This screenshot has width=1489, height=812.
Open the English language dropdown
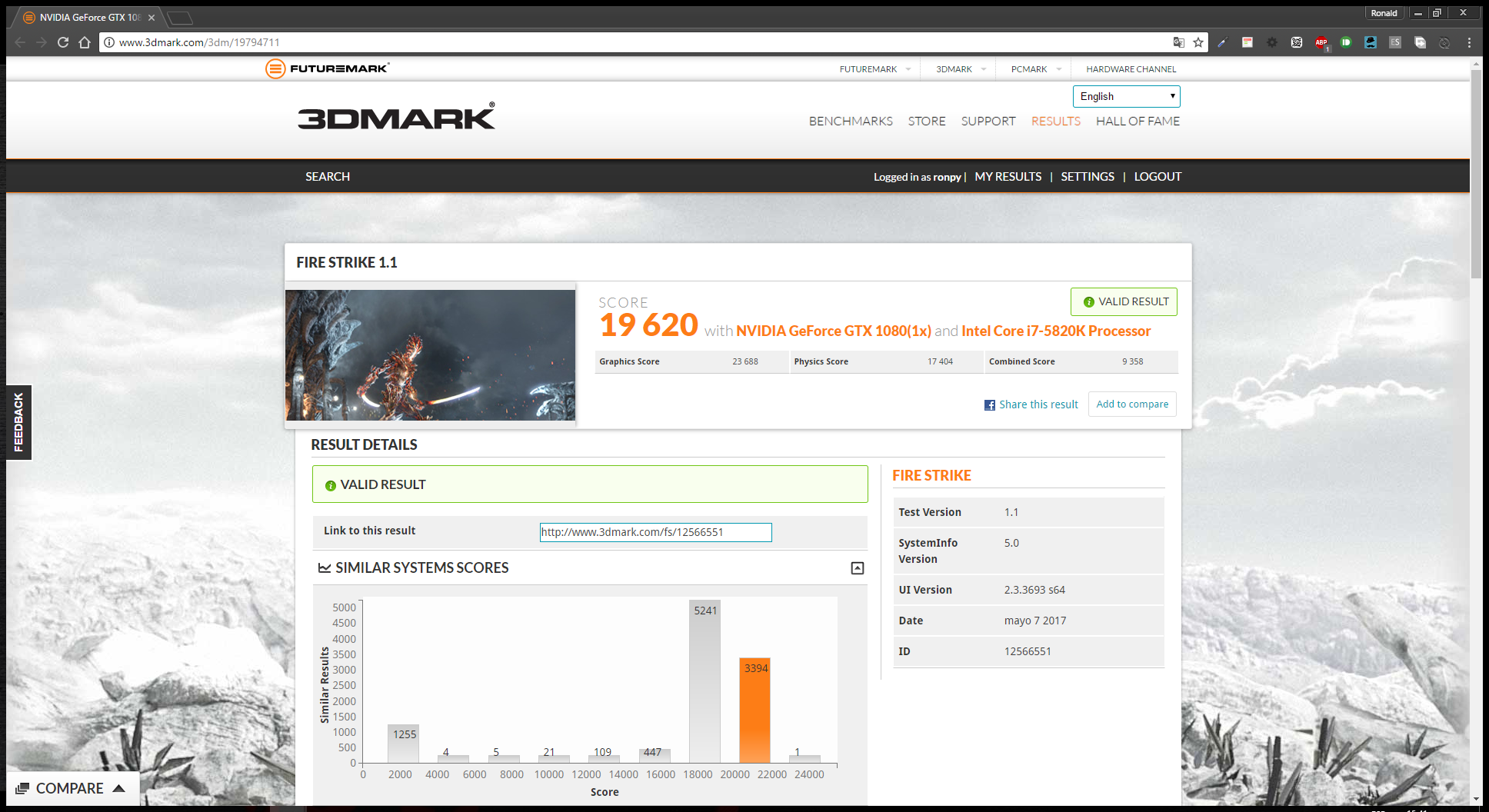click(1126, 96)
